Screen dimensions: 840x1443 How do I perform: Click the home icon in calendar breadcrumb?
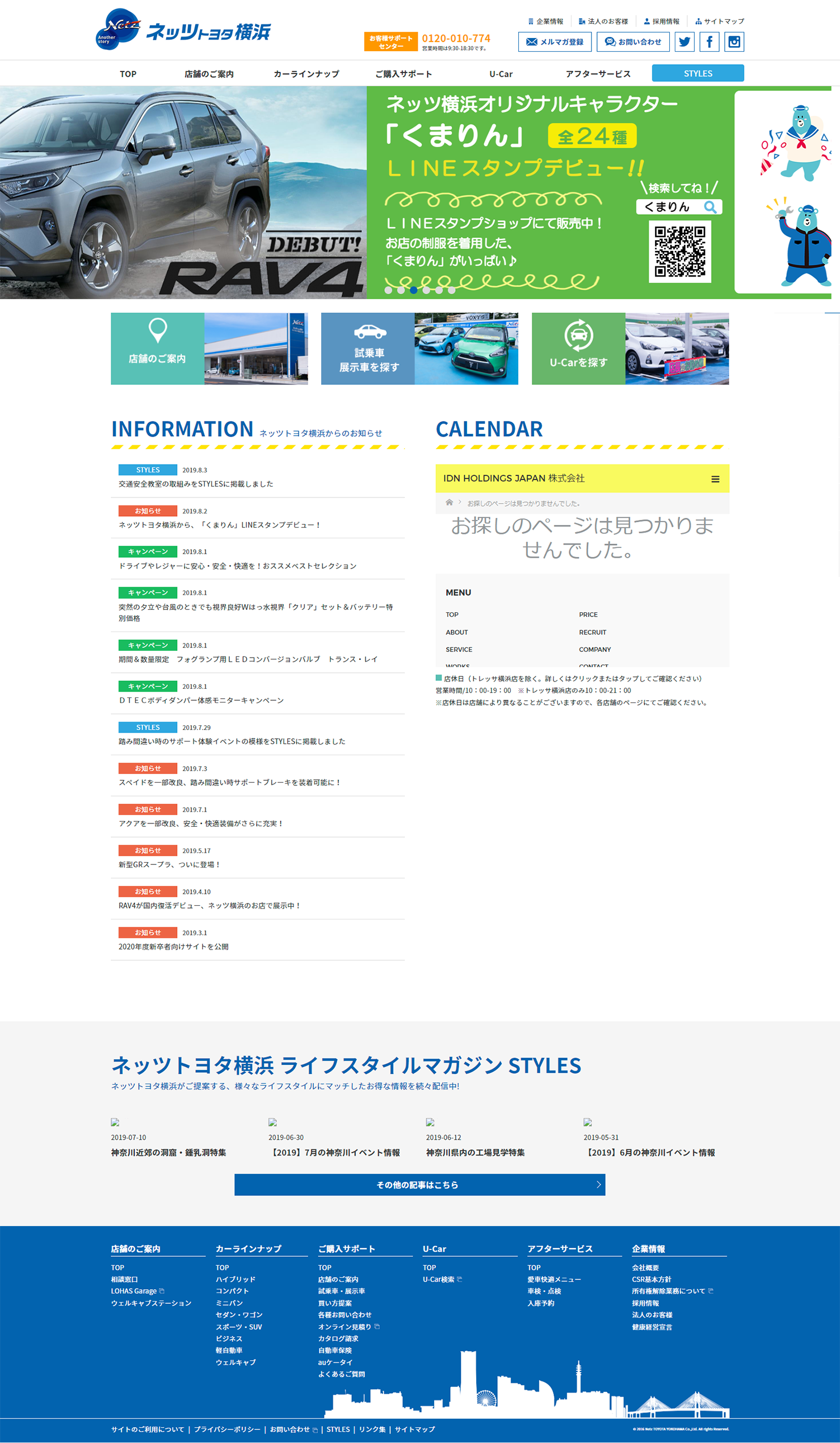(449, 503)
